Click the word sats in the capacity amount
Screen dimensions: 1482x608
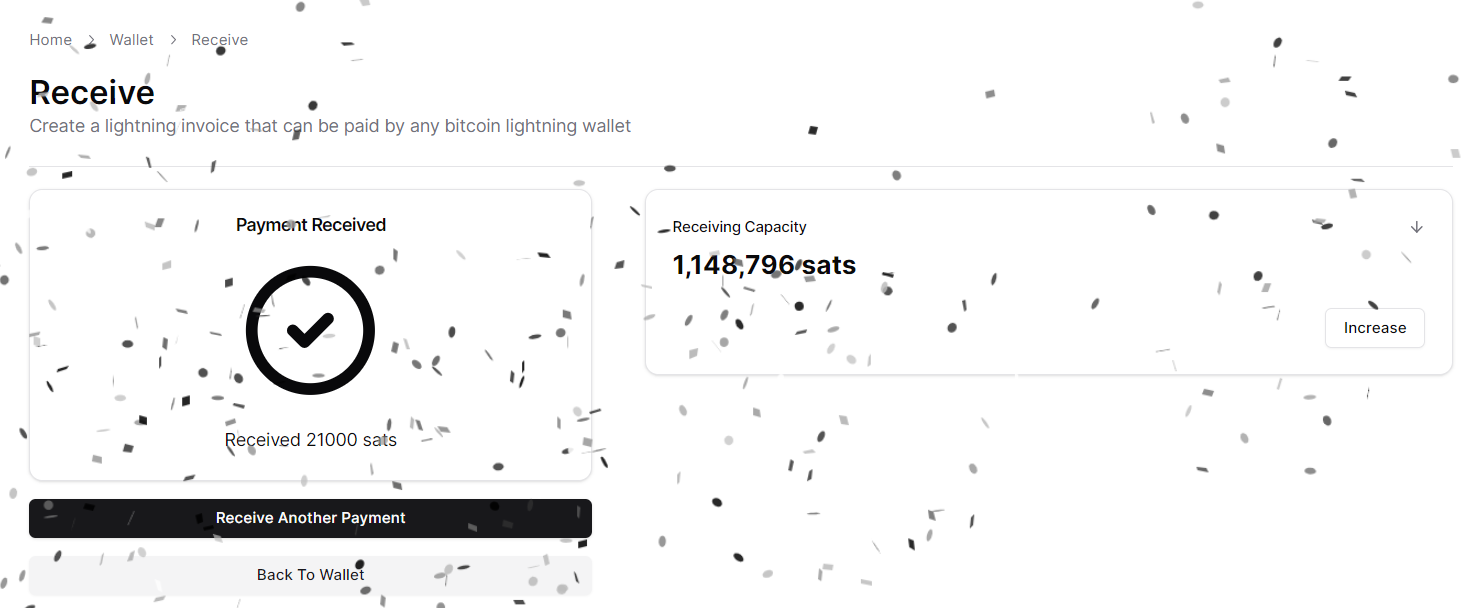pyautogui.click(x=829, y=265)
